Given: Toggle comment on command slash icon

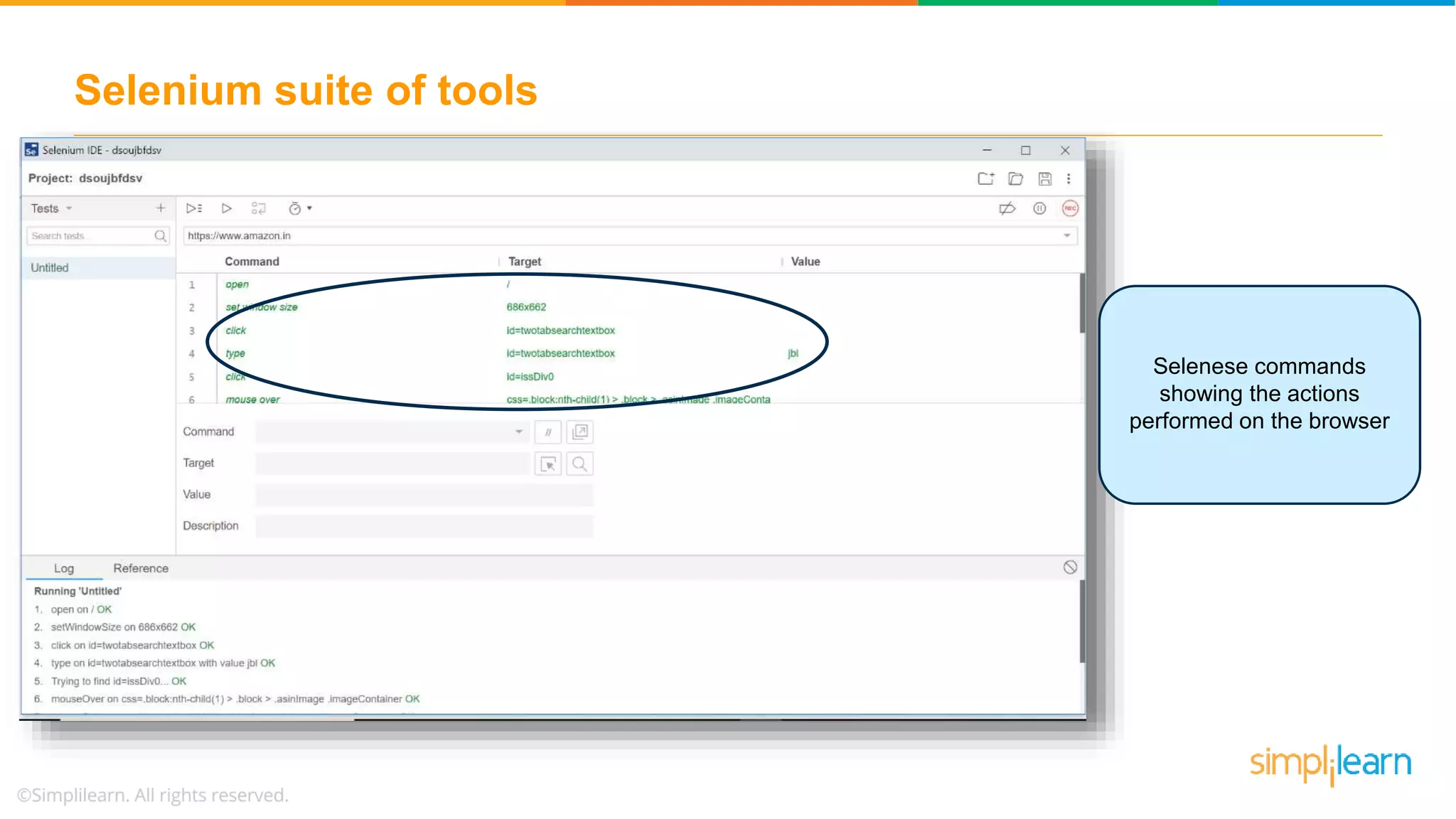Looking at the screenshot, I should click(548, 432).
